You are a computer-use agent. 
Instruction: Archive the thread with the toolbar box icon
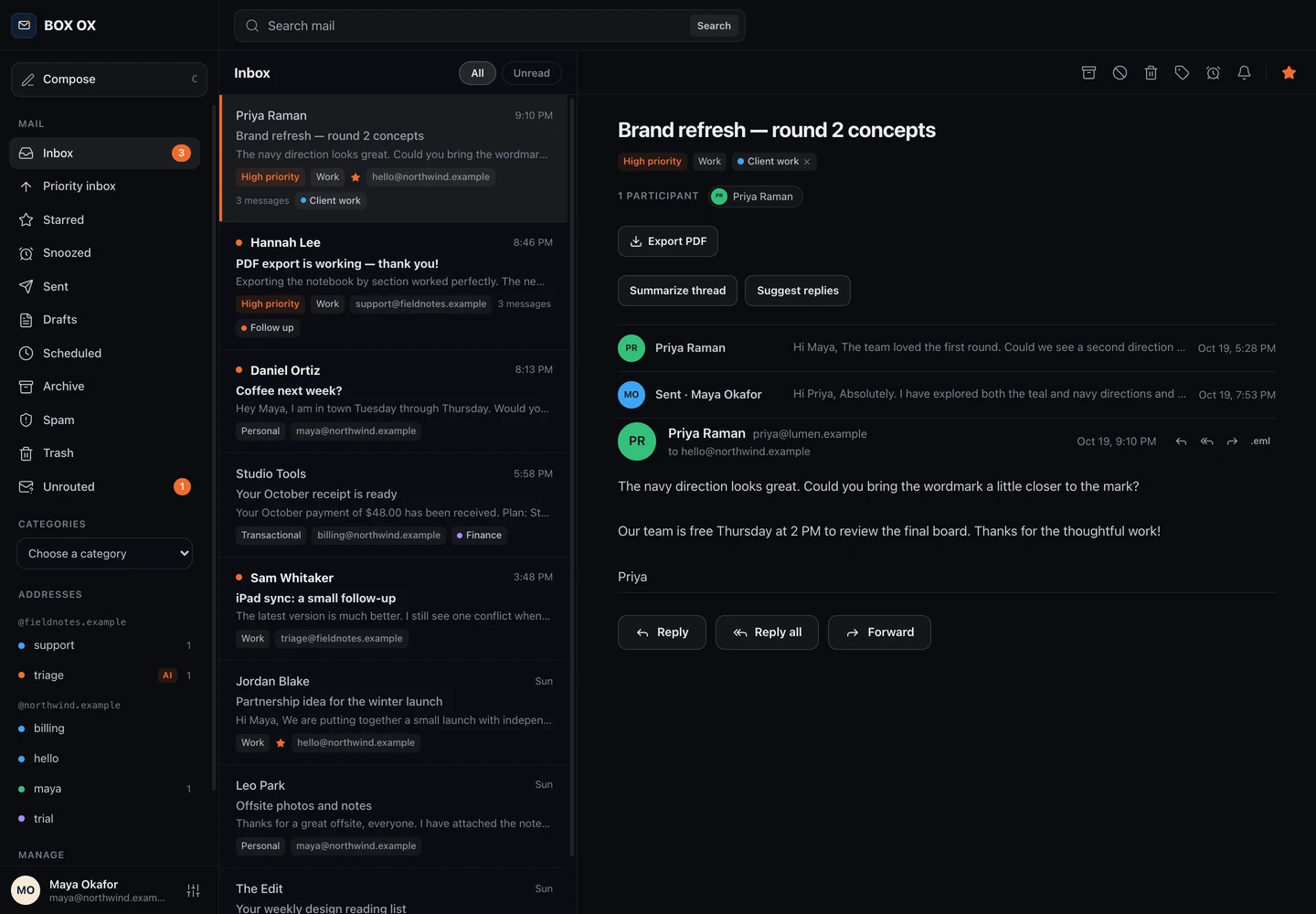coord(1088,73)
